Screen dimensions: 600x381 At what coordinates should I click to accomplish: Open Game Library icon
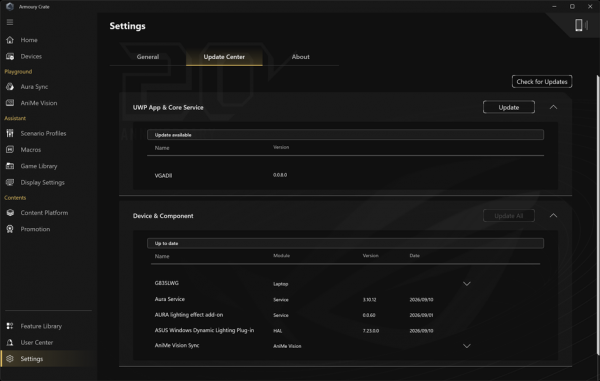click(10, 166)
